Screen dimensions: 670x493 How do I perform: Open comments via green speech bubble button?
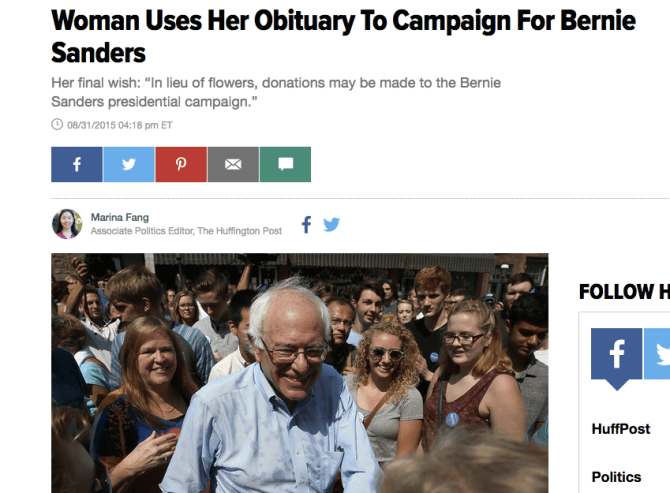pyautogui.click(x=285, y=165)
